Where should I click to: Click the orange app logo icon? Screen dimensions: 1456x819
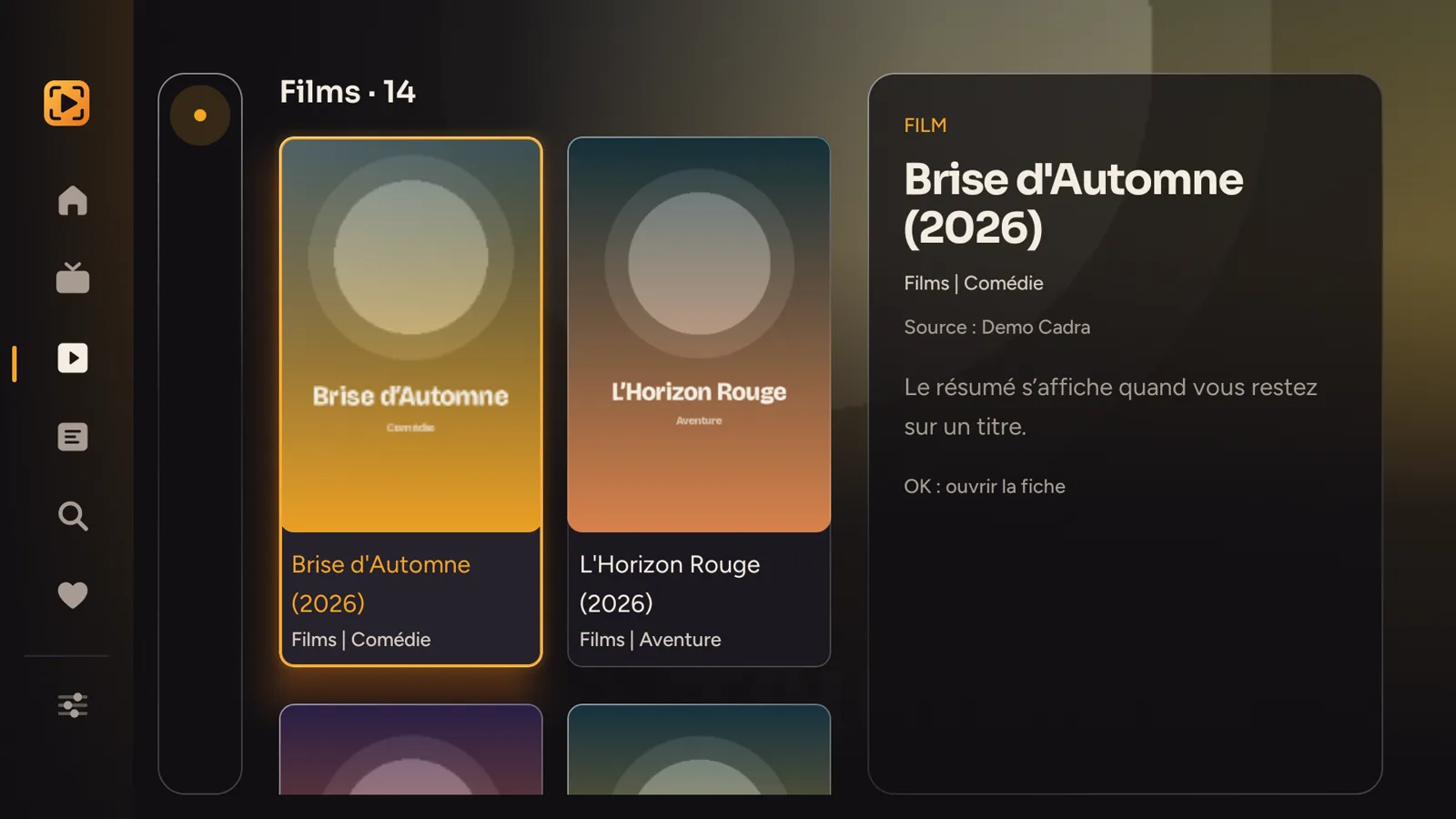pos(66,103)
